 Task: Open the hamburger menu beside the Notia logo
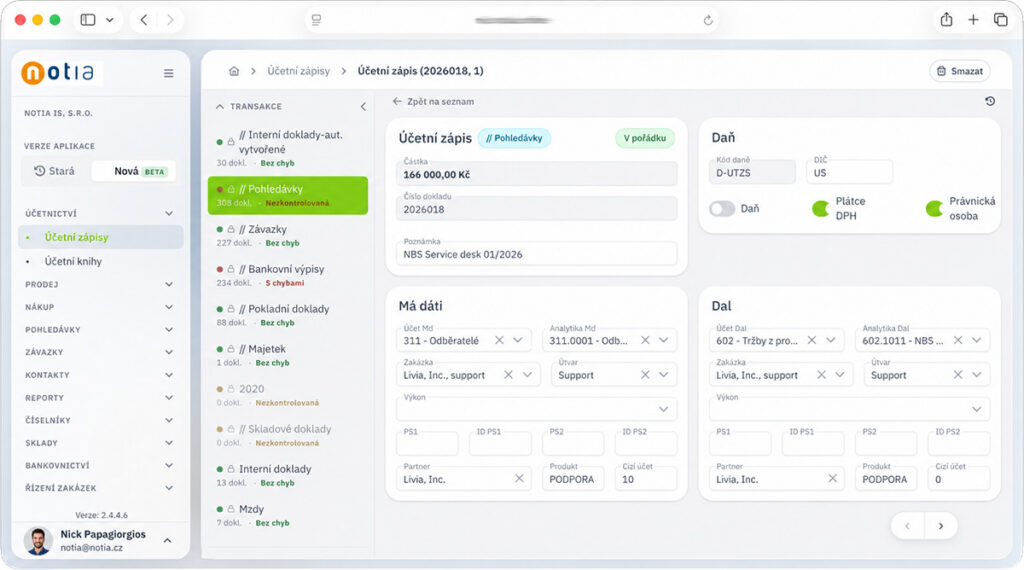tap(168, 73)
